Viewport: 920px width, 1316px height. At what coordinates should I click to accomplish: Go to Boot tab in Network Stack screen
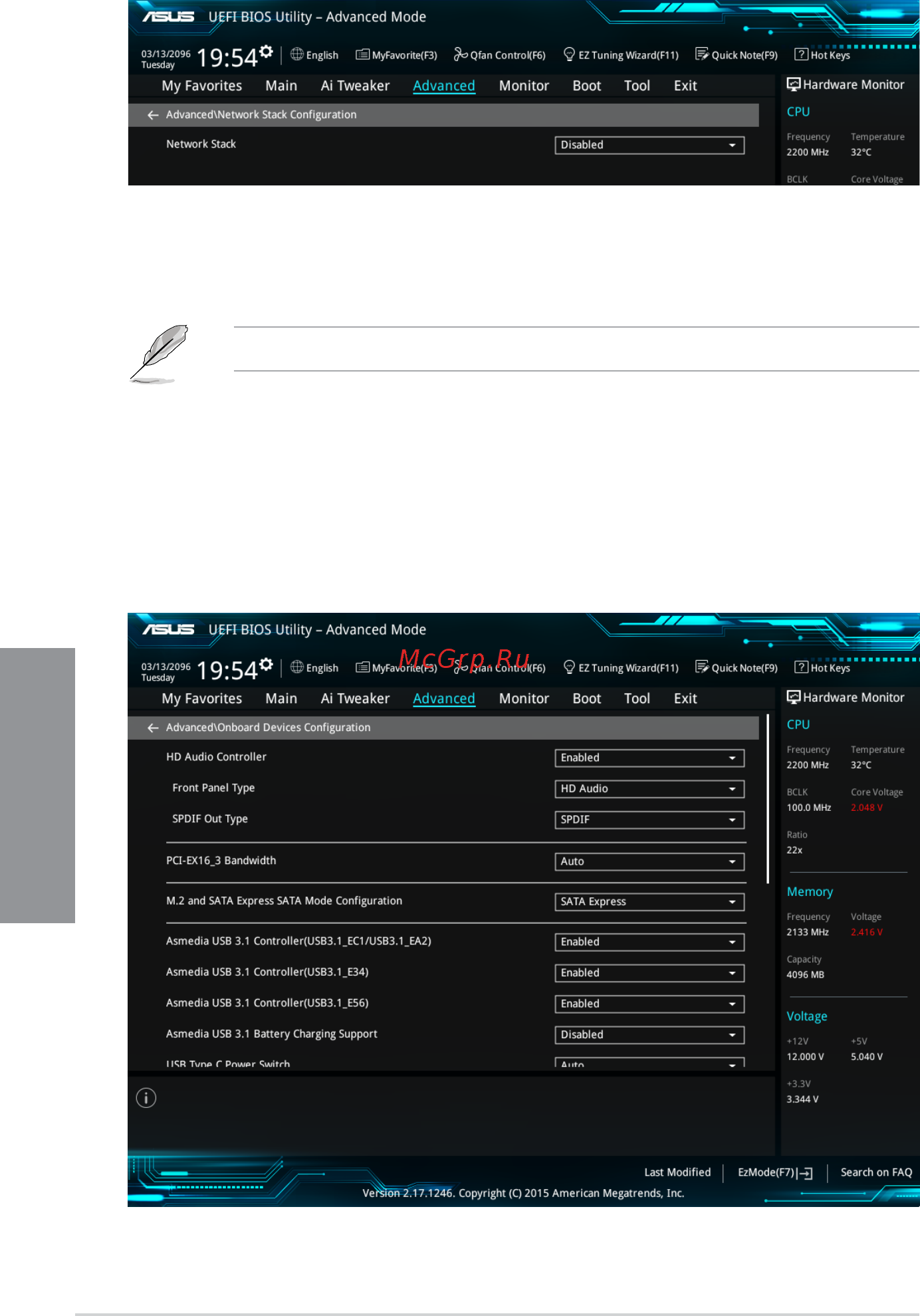click(x=587, y=86)
